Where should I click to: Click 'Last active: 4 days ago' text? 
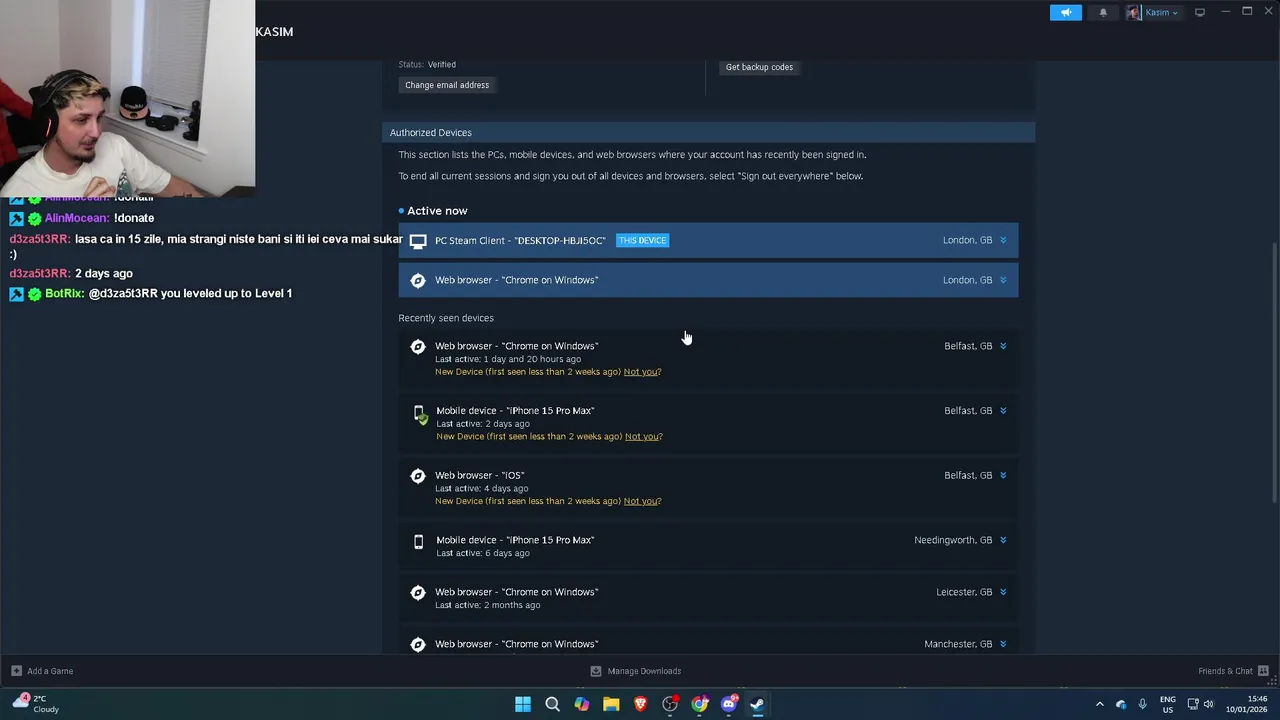tap(481, 489)
